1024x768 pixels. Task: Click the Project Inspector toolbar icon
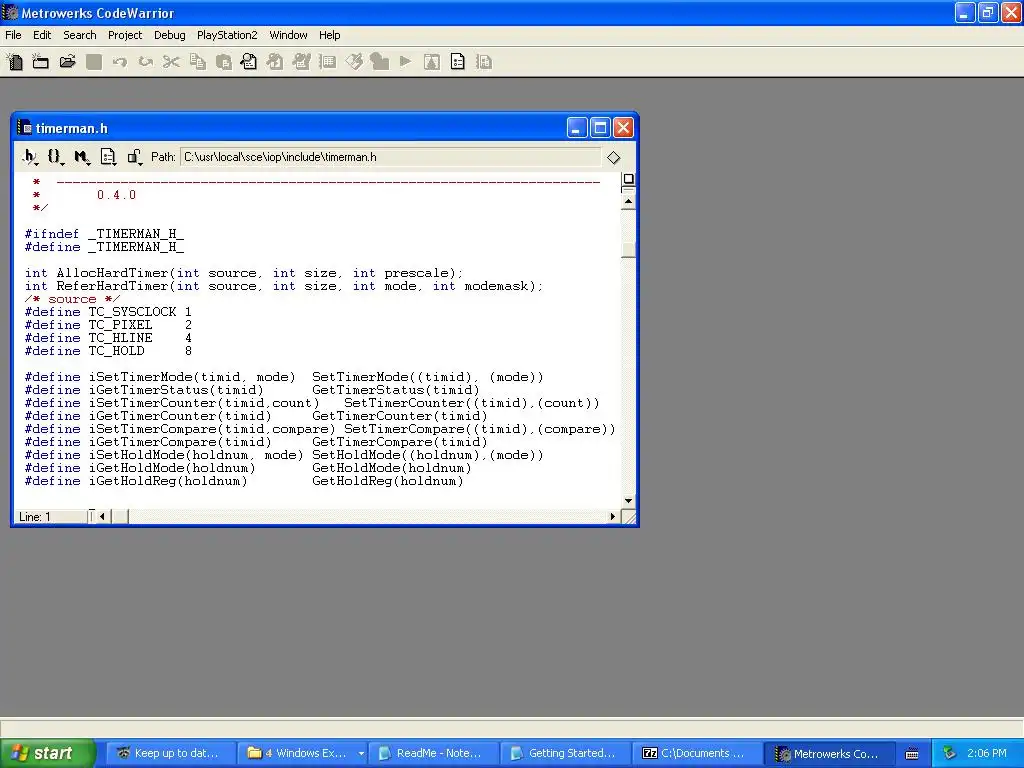tap(432, 62)
